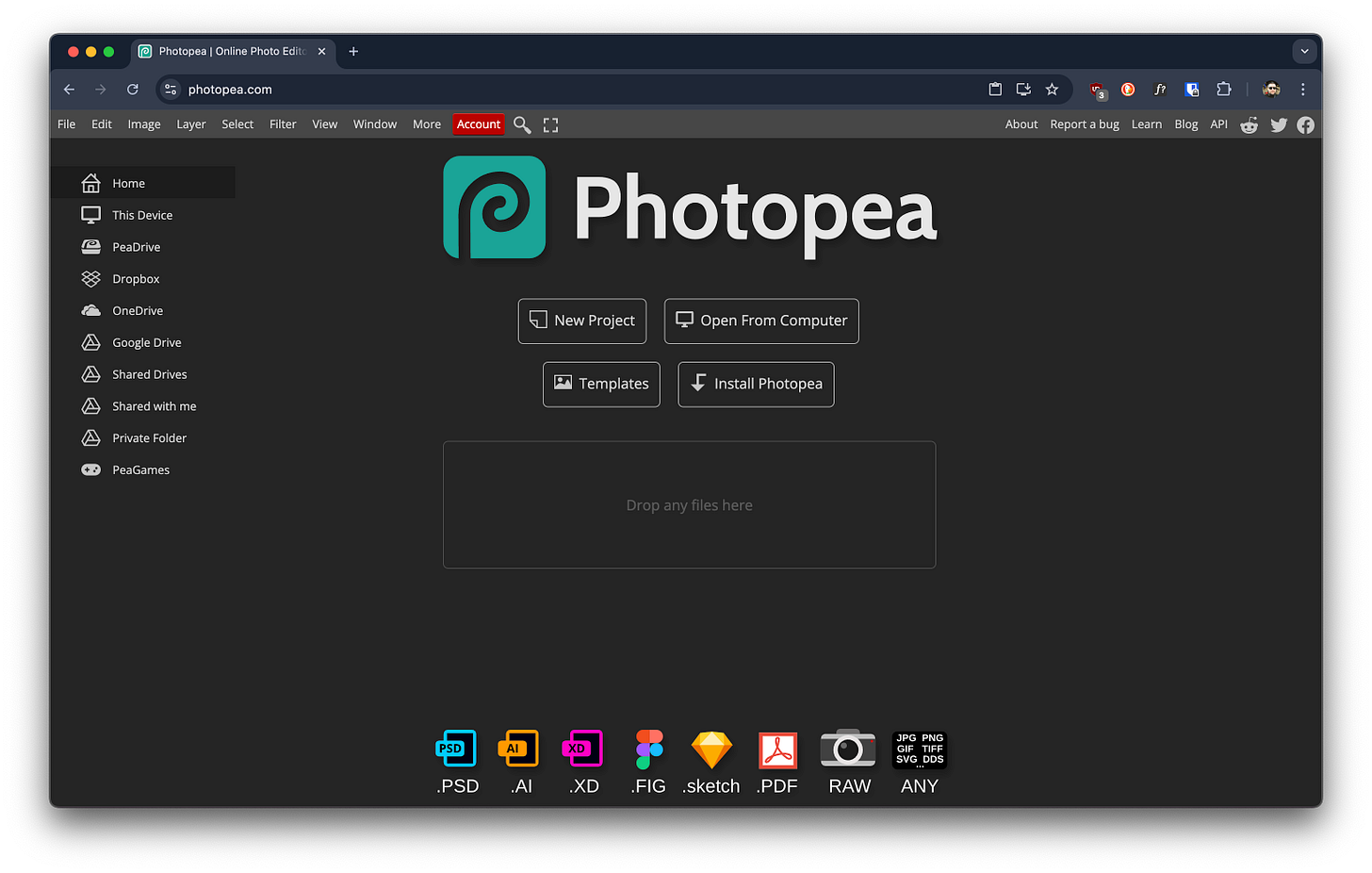Open the Learn link
This screenshot has height=873, width=1372.
pyautogui.click(x=1147, y=124)
